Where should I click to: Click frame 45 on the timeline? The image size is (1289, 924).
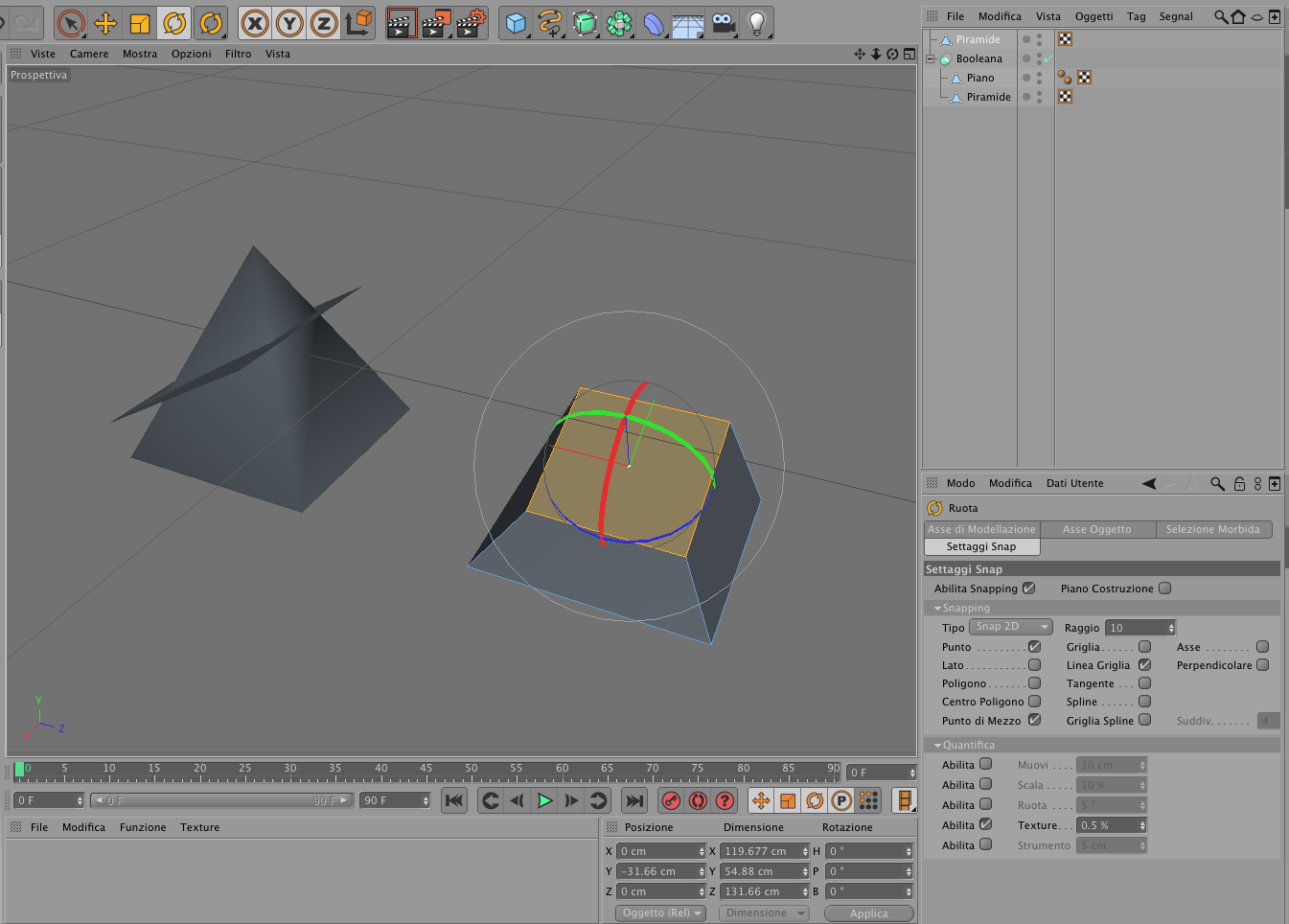pos(426,770)
